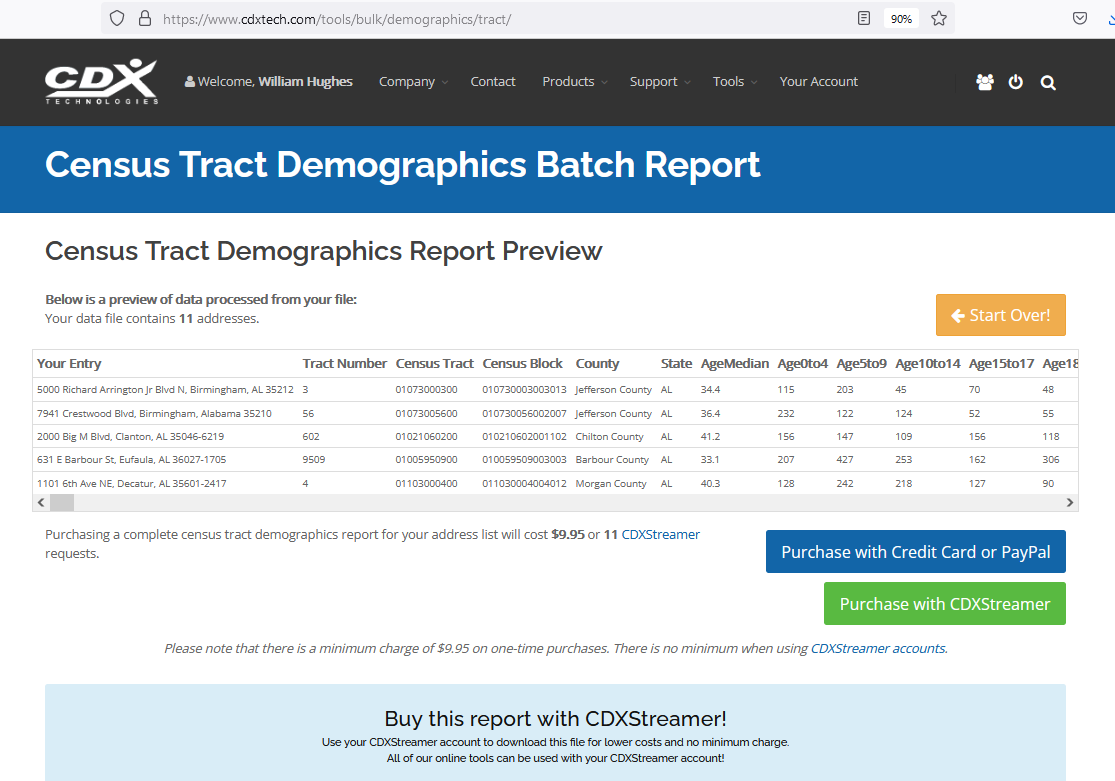Click the power logout icon
1115x781 pixels.
click(1015, 82)
